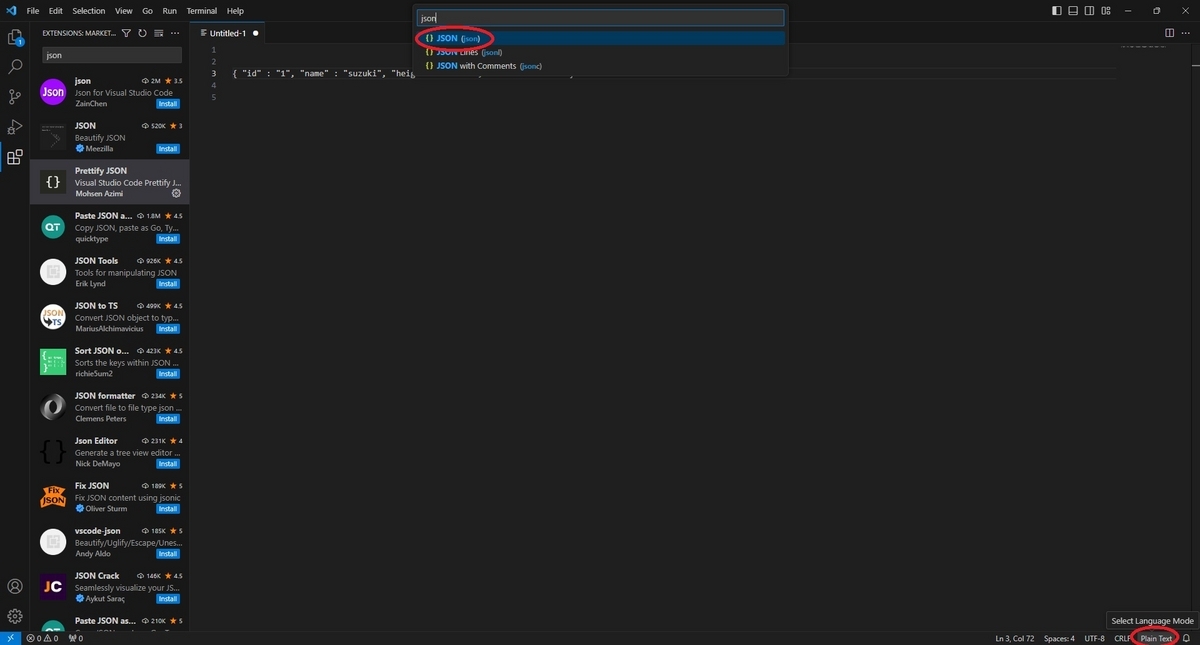This screenshot has width=1200, height=645.
Task: Click Ln 3, Col 72 status item
Action: point(1015,638)
